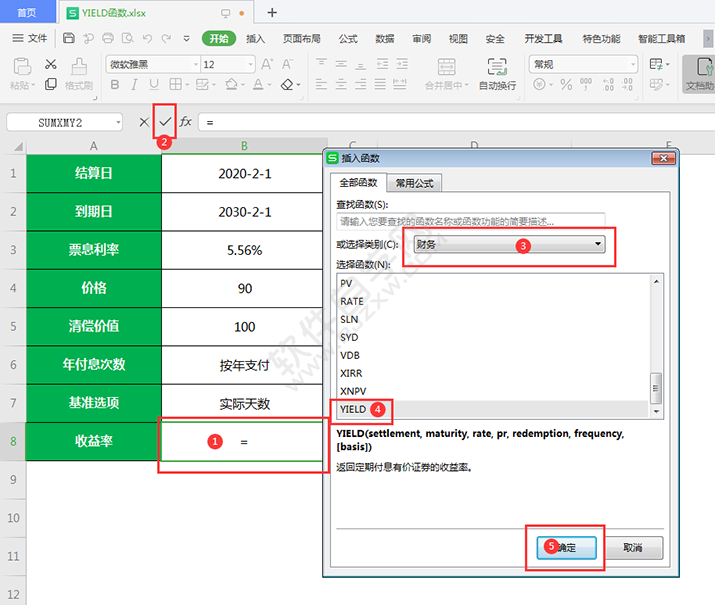Decrease font size with A- icon
Screen dimensions: 715x605
click(287, 64)
